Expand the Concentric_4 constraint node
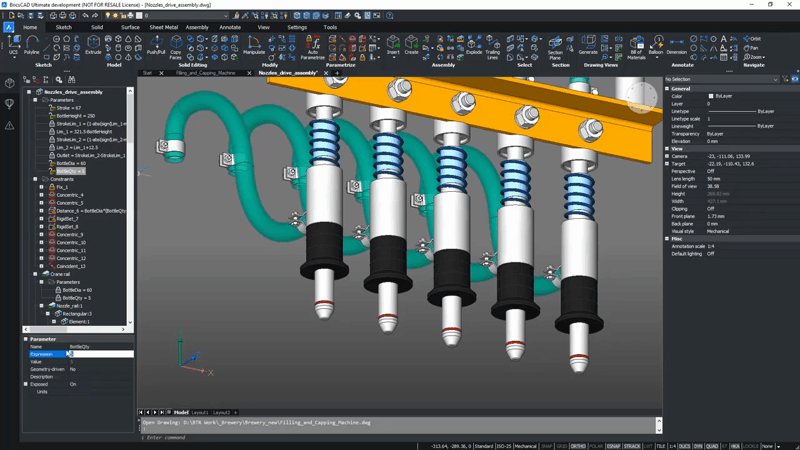The height and width of the screenshot is (450, 800). pyautogui.click(x=41, y=195)
